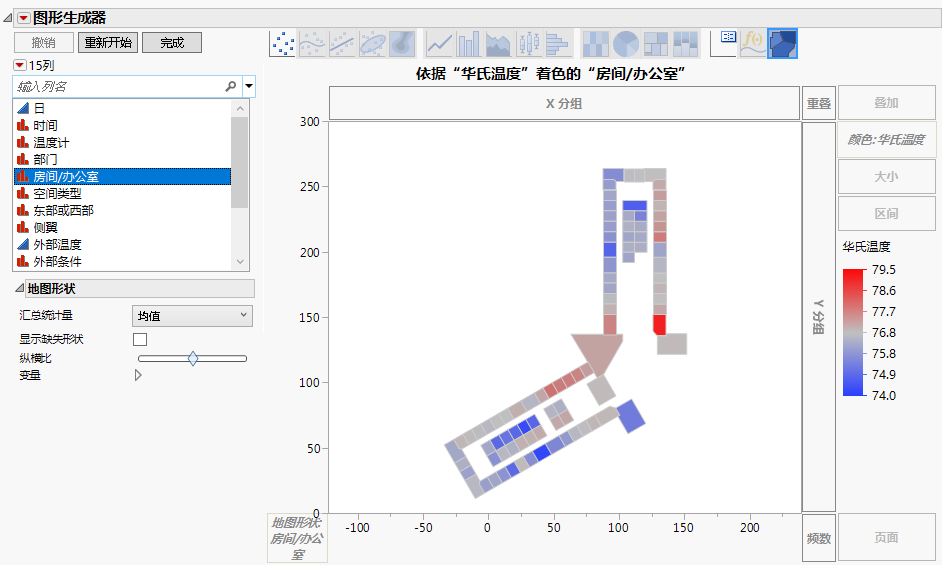This screenshot has height=565, width=942.
Task: Click the 完成 button
Action: point(172,43)
